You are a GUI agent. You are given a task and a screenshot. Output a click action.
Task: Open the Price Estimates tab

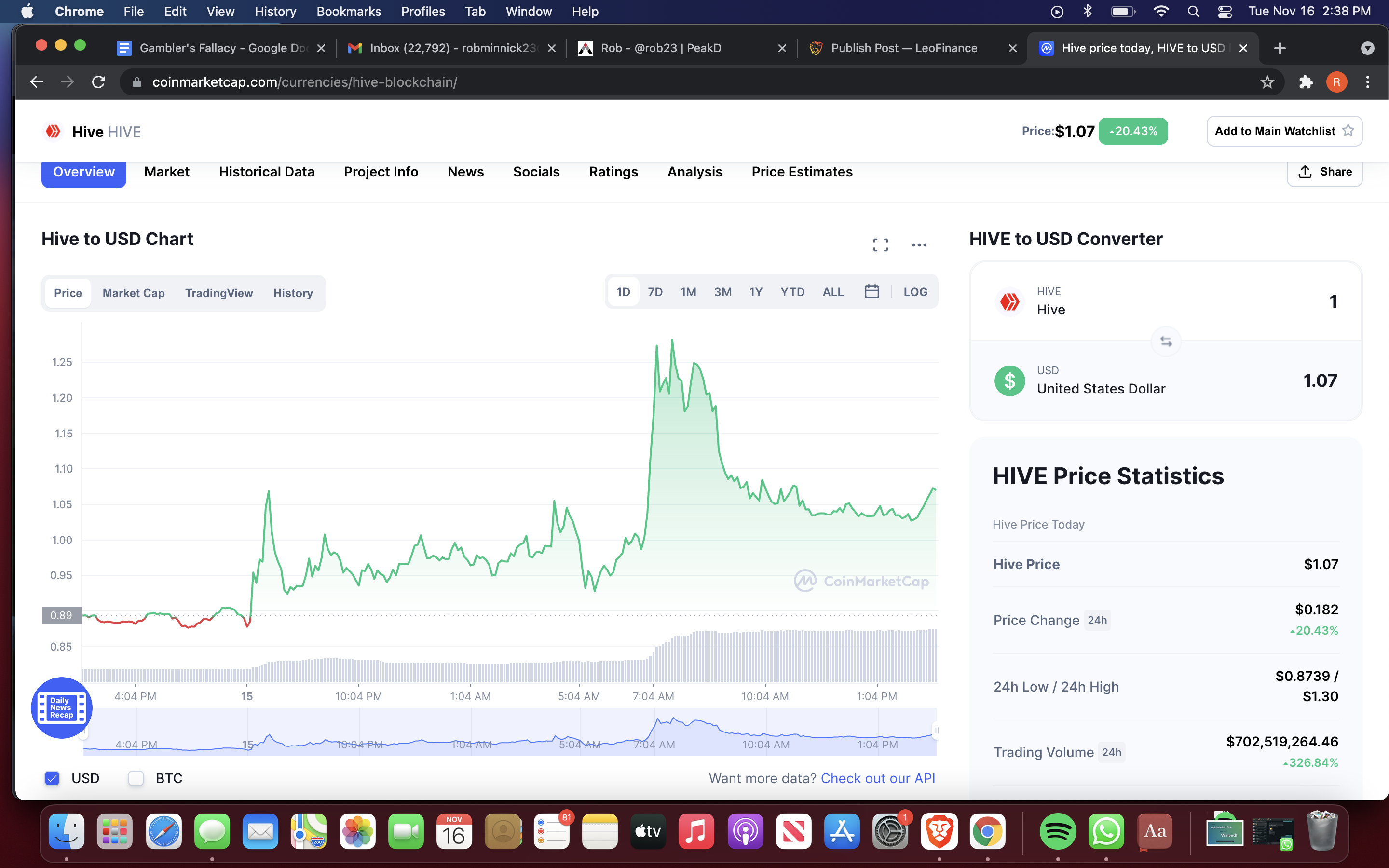pos(802,172)
